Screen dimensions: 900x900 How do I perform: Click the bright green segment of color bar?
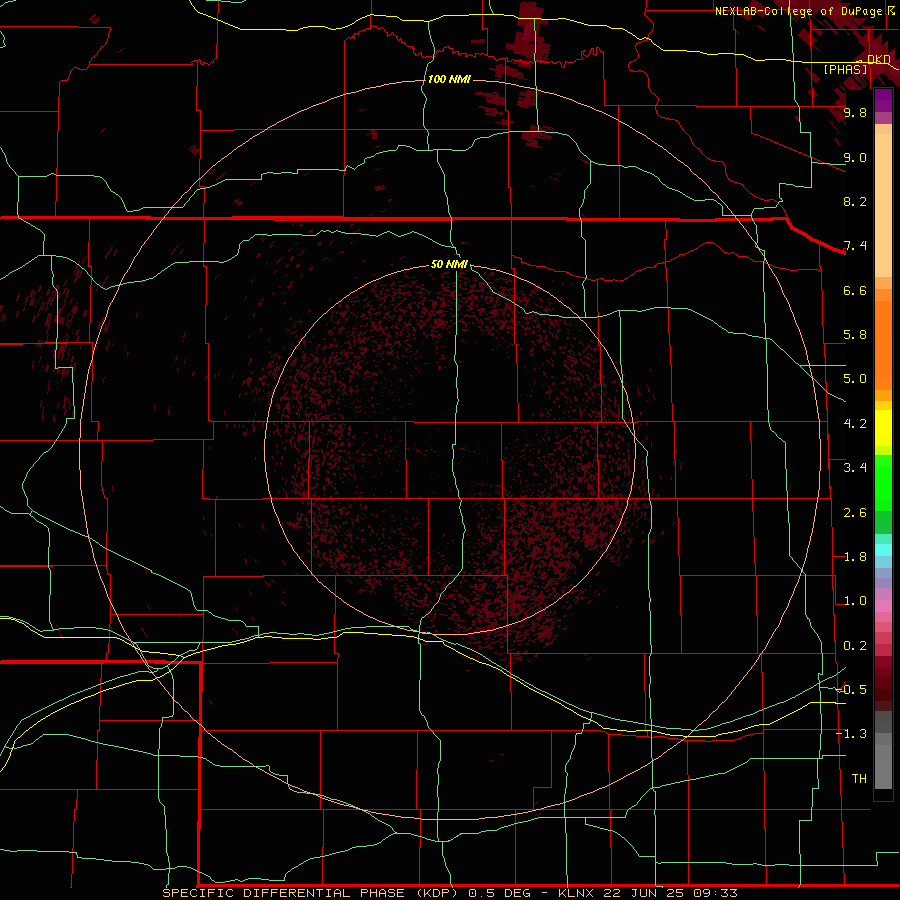pyautogui.click(x=883, y=483)
